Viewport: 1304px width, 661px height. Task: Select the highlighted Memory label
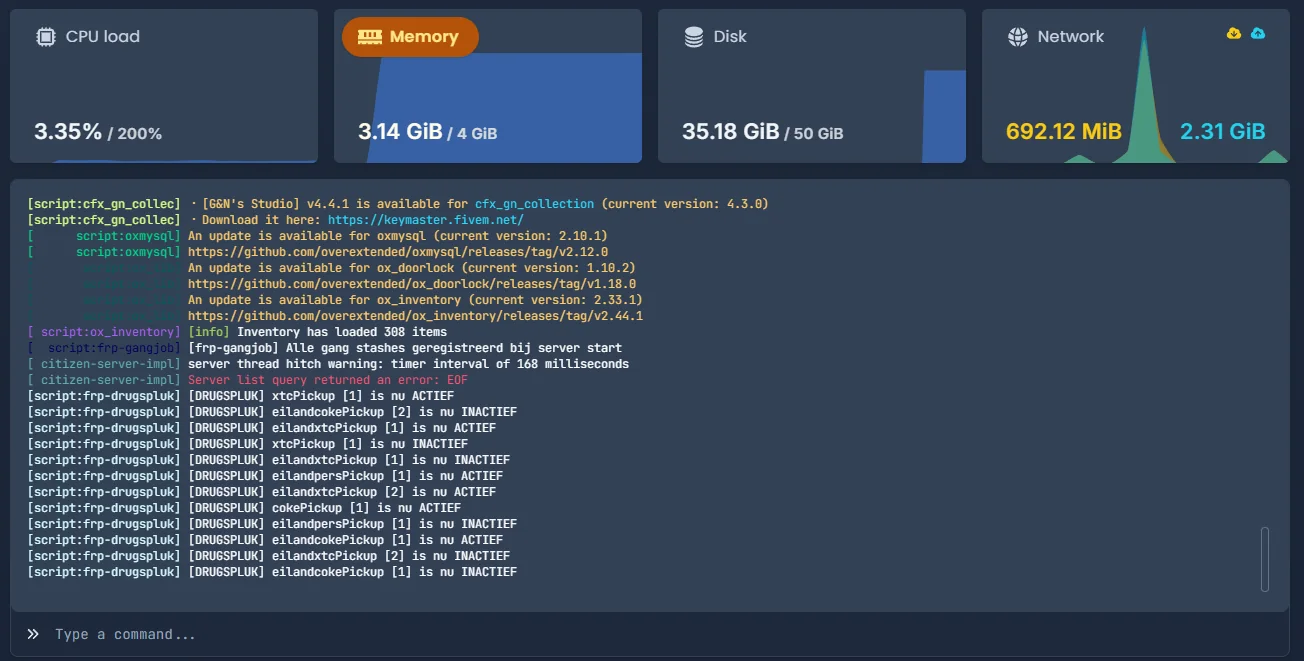(423, 37)
